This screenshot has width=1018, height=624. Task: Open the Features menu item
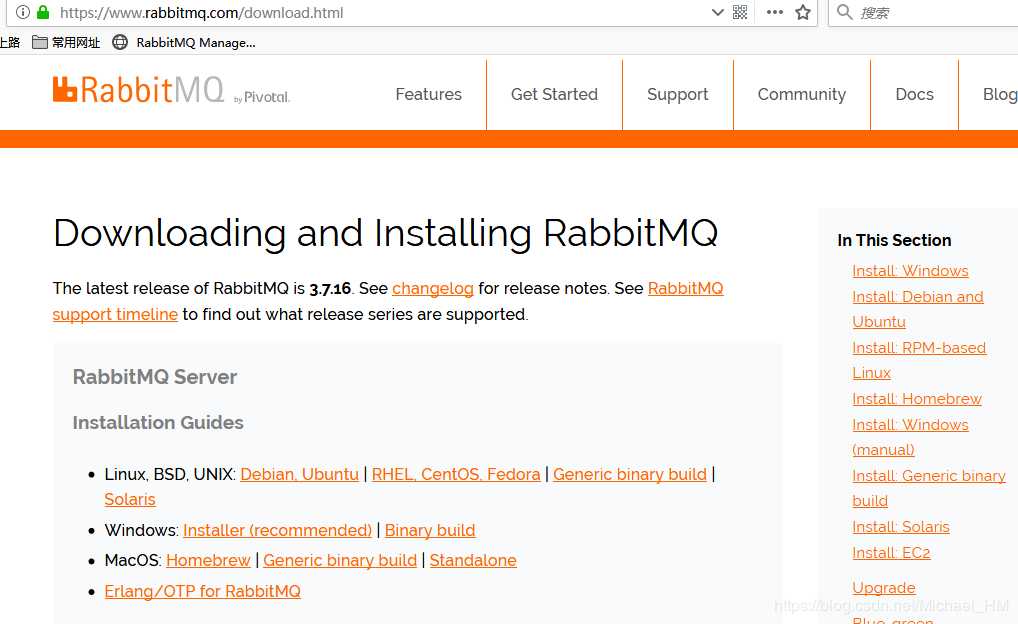[428, 95]
